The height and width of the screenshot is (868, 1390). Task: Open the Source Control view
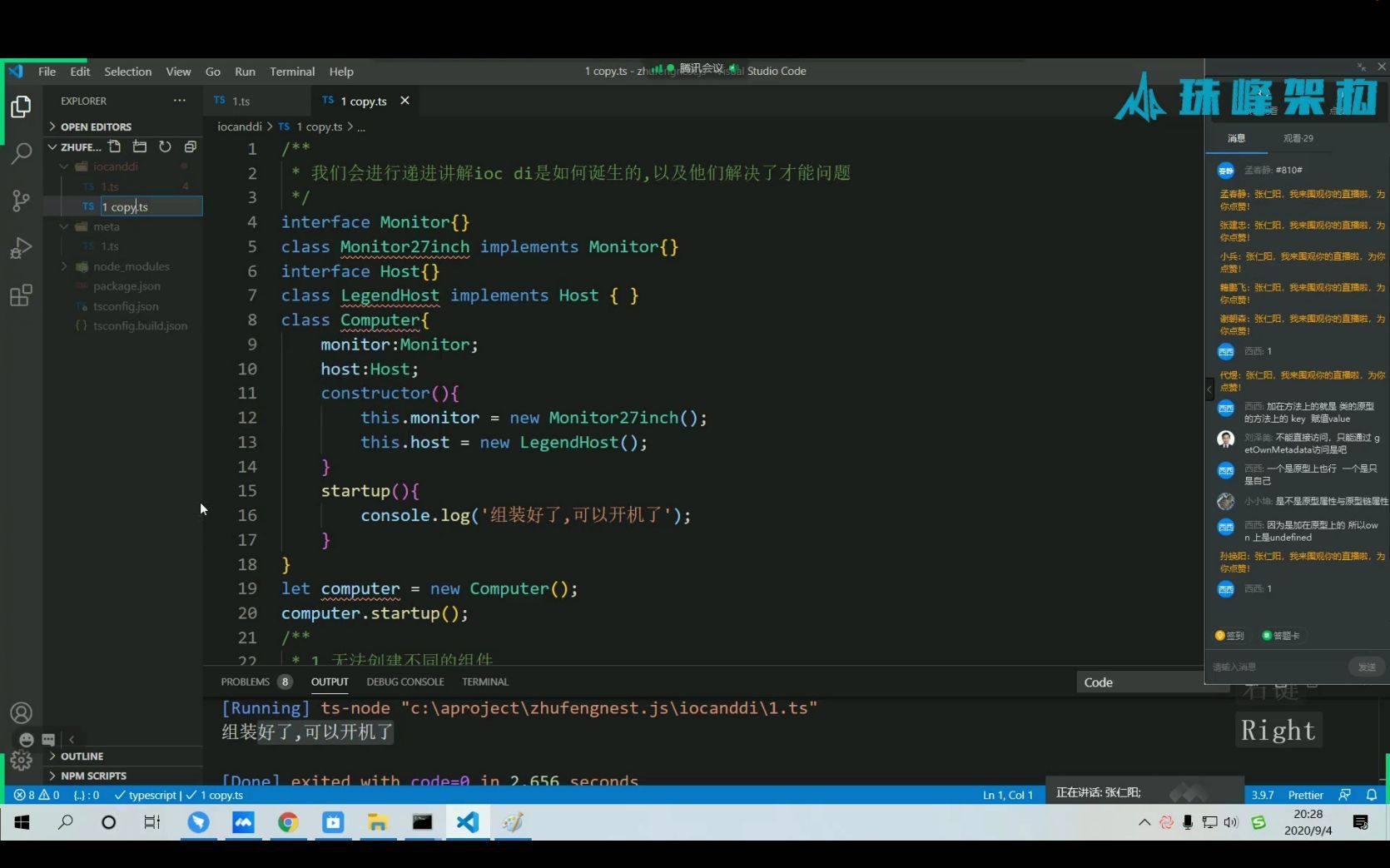21,201
